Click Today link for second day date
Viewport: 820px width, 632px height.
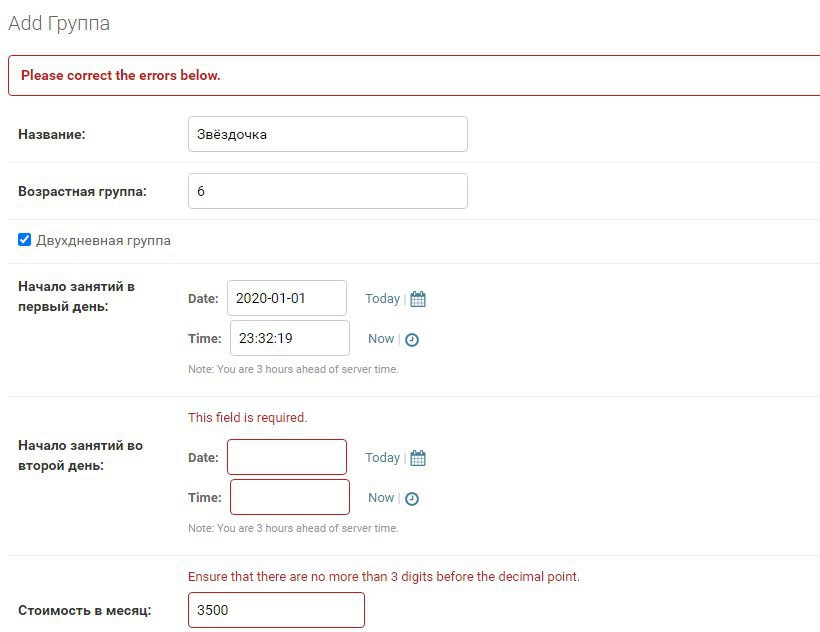pos(382,457)
